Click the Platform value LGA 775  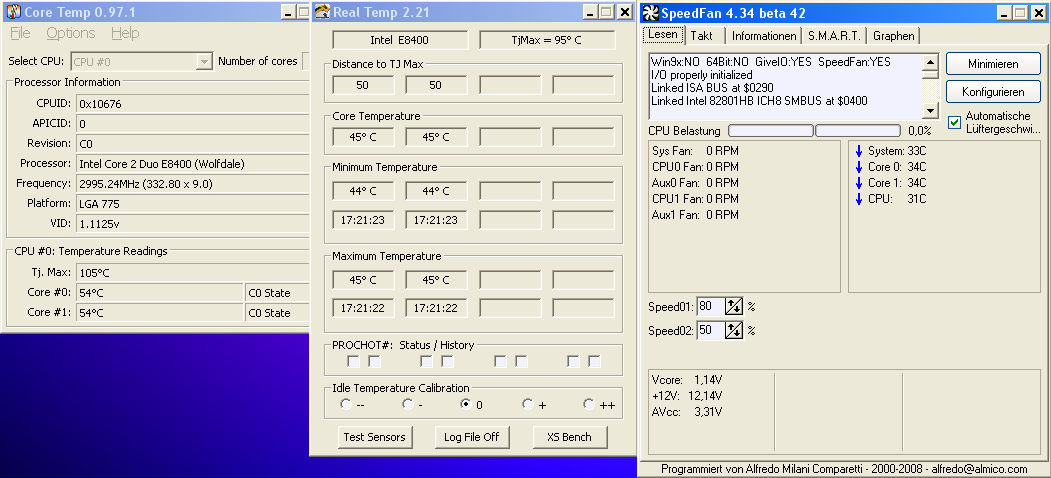pyautogui.click(x=192, y=203)
